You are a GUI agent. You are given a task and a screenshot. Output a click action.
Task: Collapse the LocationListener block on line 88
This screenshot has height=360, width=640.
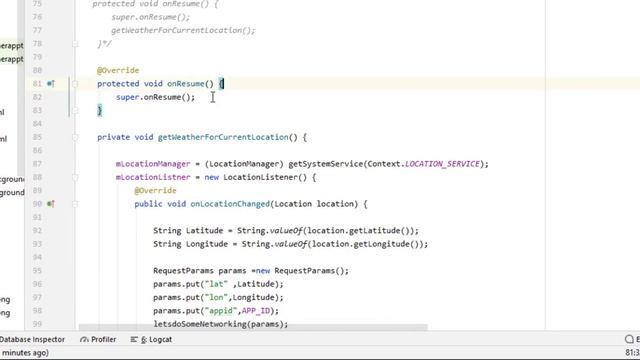[x=75, y=177]
